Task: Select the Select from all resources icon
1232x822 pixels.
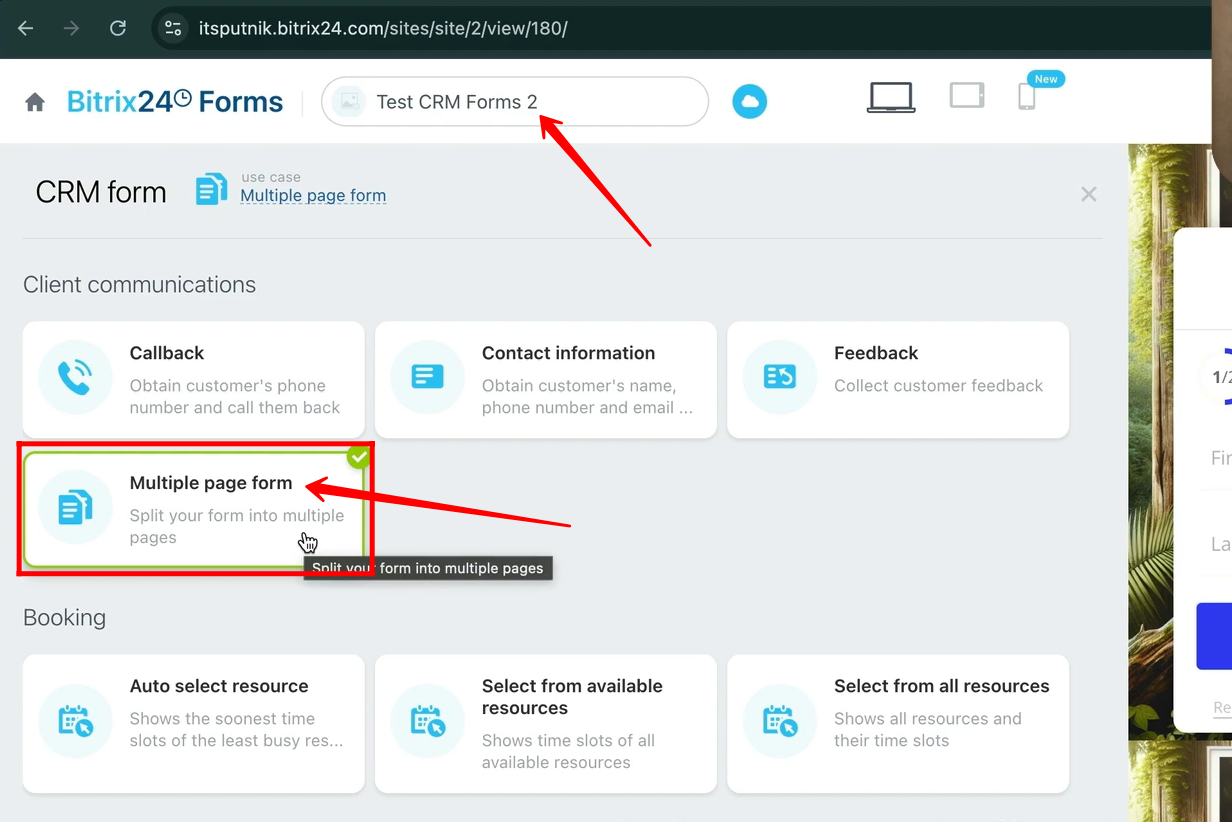Action: tap(779, 721)
